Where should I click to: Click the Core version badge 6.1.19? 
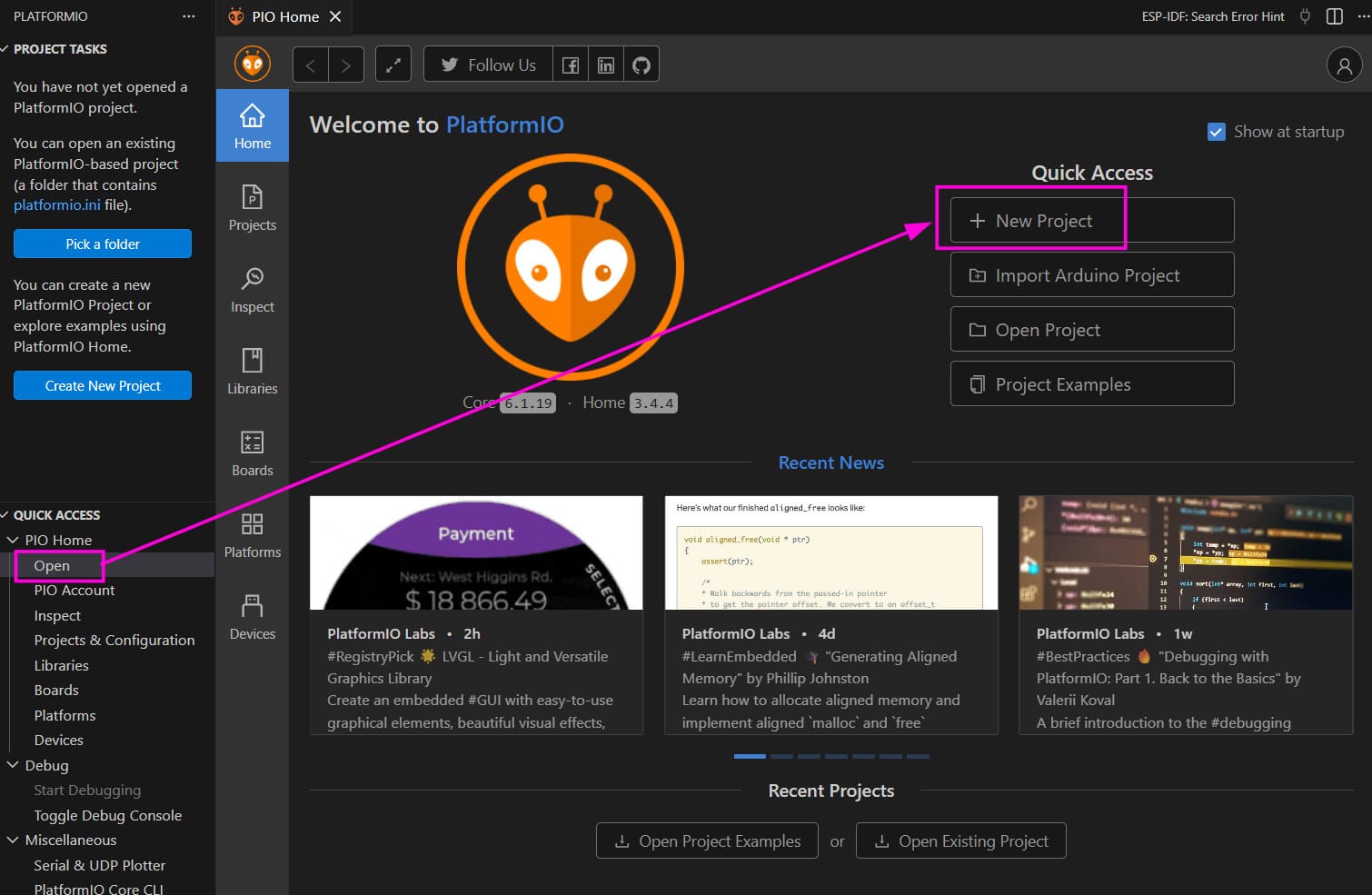tap(530, 403)
